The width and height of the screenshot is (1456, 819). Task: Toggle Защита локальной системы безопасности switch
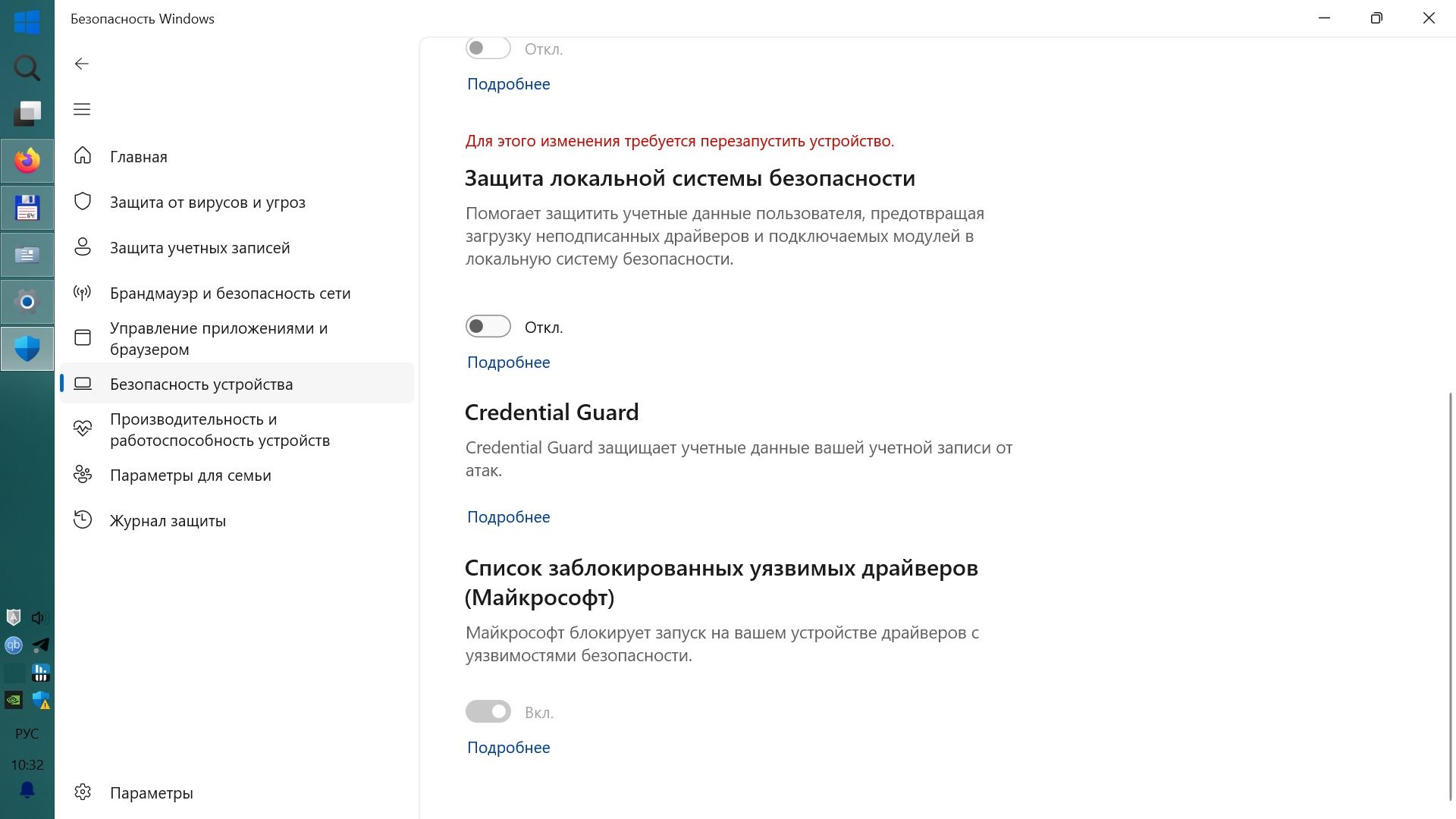pos(488,327)
